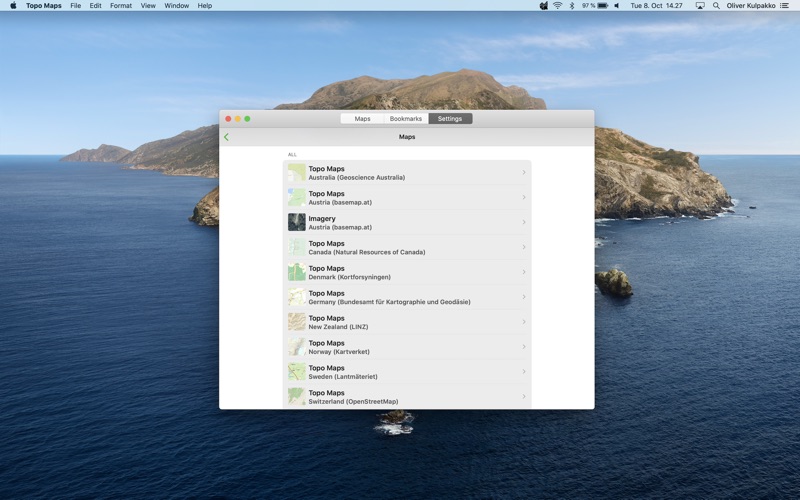This screenshot has width=800, height=500.
Task: Open the File menu
Action: coord(76,6)
